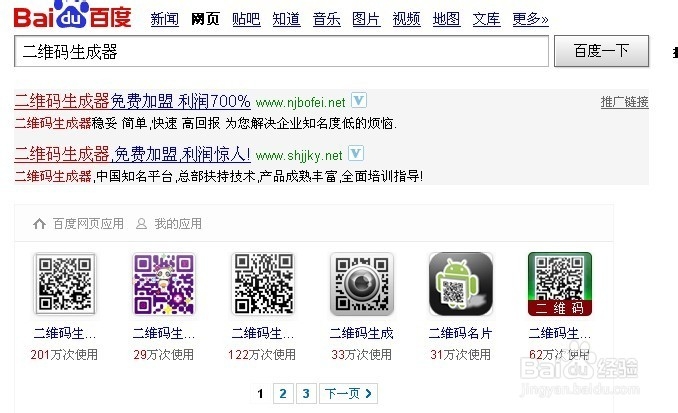Click the app title above 122万次使用
Image resolution: width=678 pixels, height=413 pixels.
[263, 333]
